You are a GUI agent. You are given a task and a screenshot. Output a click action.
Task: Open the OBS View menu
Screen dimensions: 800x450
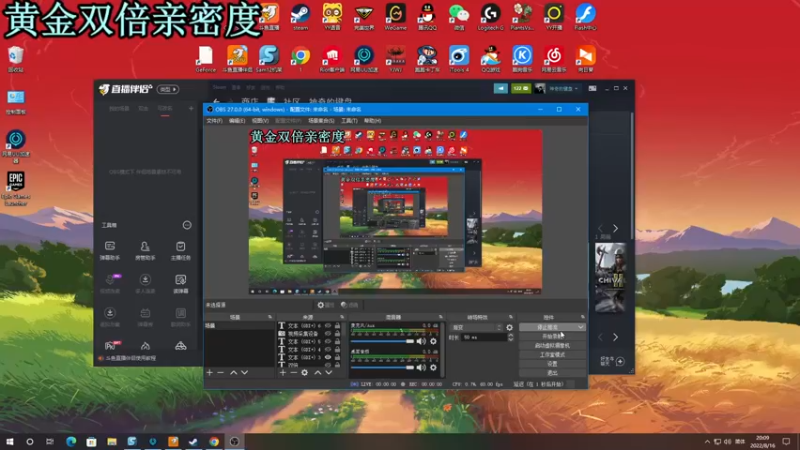pyautogui.click(x=260, y=121)
